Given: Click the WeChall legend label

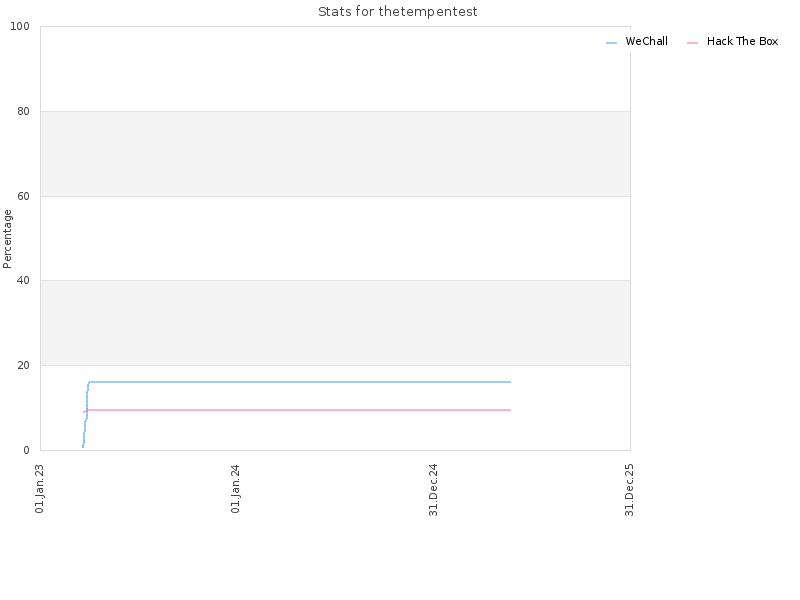Looking at the screenshot, I should [x=646, y=41].
